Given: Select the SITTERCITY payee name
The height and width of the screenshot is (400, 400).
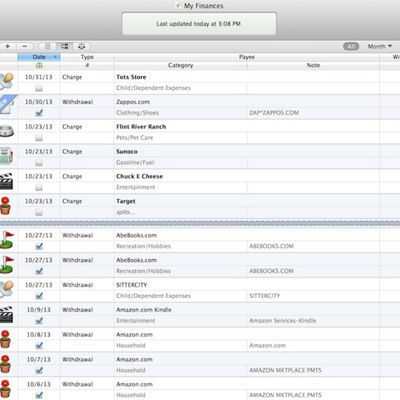Looking at the screenshot, I should click(131, 285).
